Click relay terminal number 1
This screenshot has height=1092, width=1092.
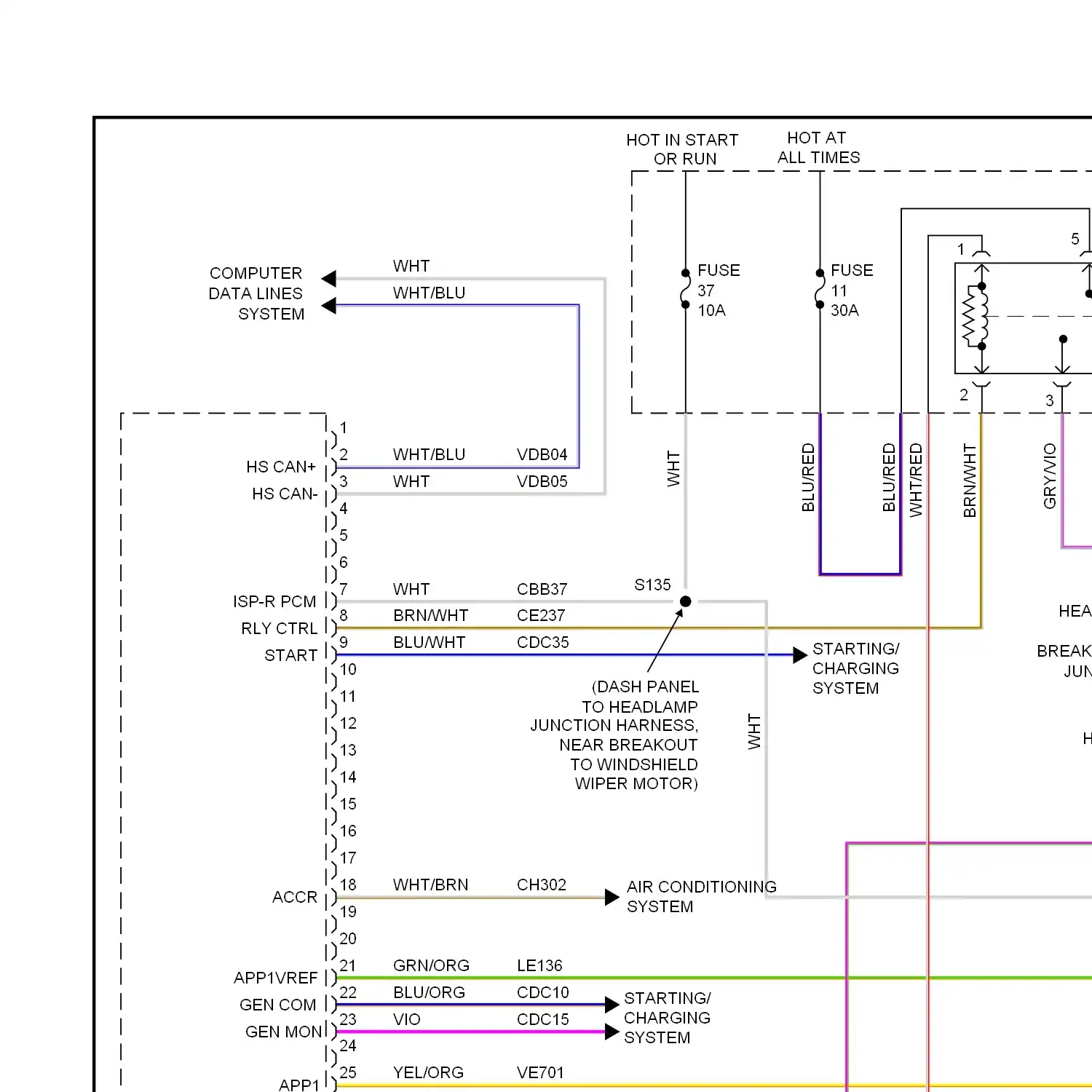[961, 250]
